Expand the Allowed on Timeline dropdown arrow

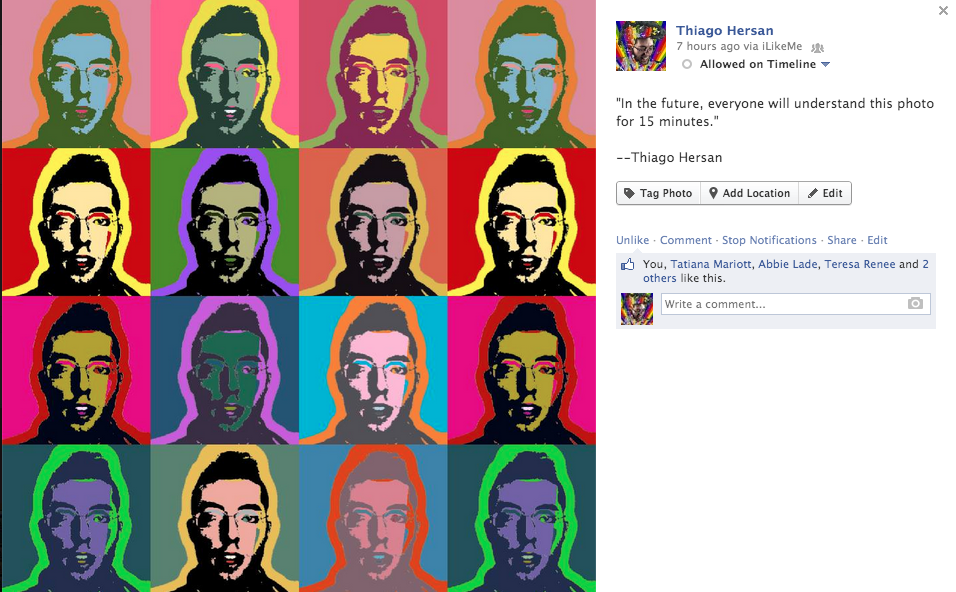pos(826,64)
